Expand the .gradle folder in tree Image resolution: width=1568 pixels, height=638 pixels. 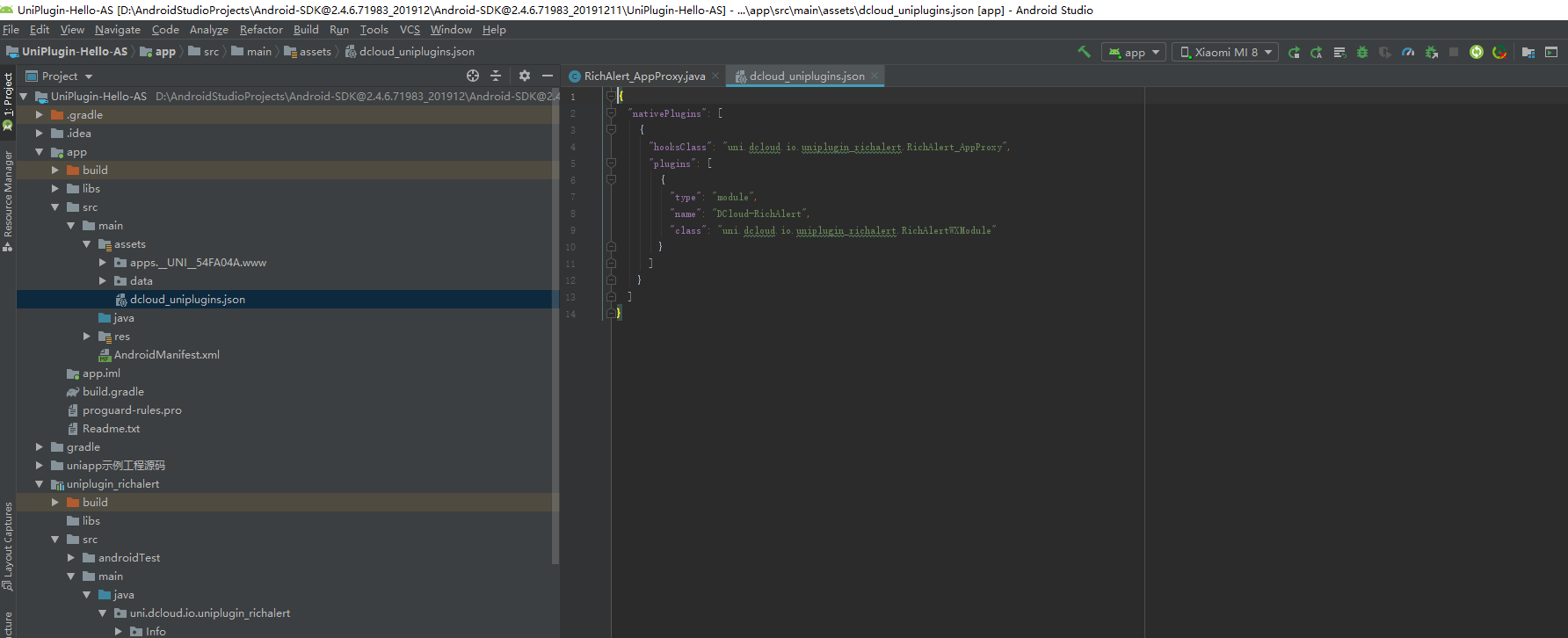(x=39, y=115)
